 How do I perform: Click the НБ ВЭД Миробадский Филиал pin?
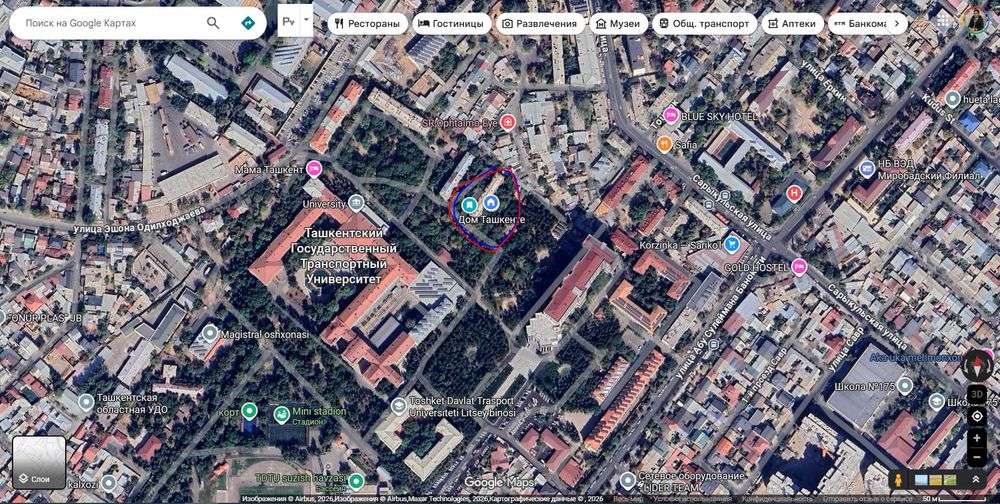866,169
